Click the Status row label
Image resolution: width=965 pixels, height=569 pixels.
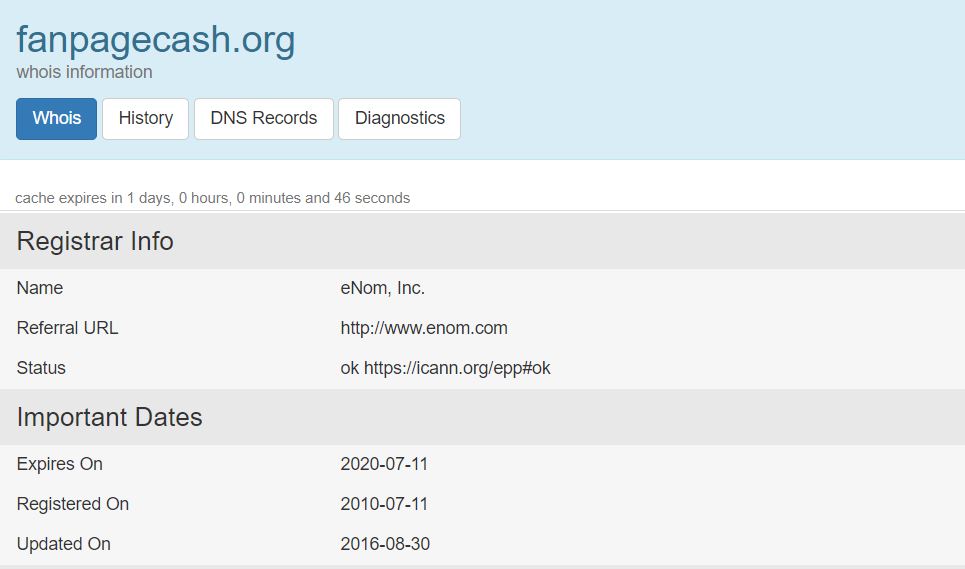(x=41, y=368)
